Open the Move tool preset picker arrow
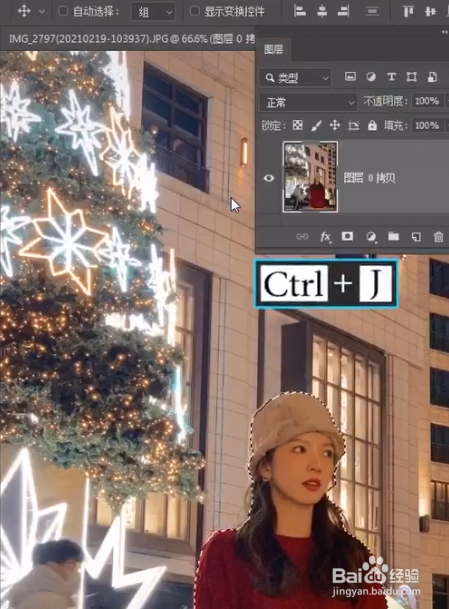Screen dimensions: 449x609 (42, 12)
